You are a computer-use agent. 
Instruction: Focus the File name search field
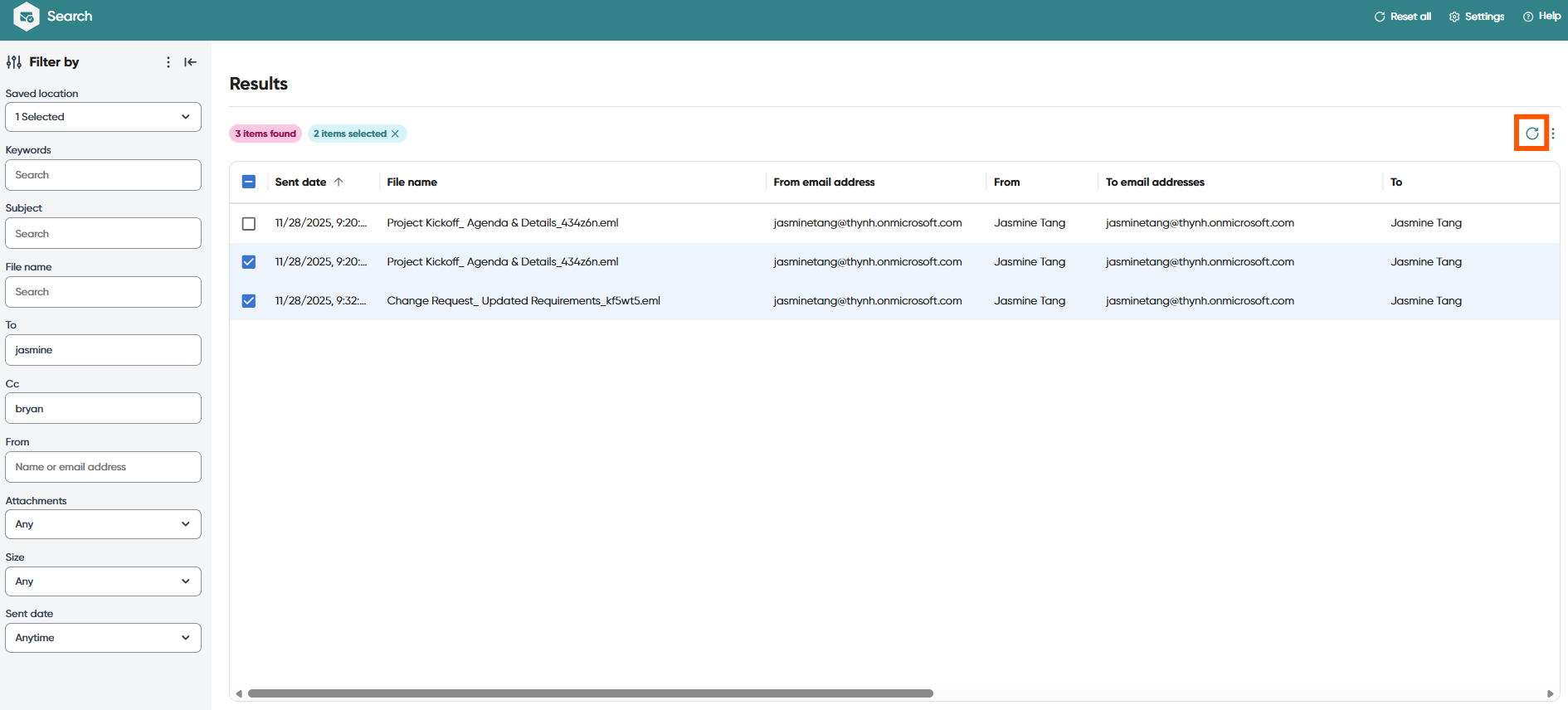[103, 292]
